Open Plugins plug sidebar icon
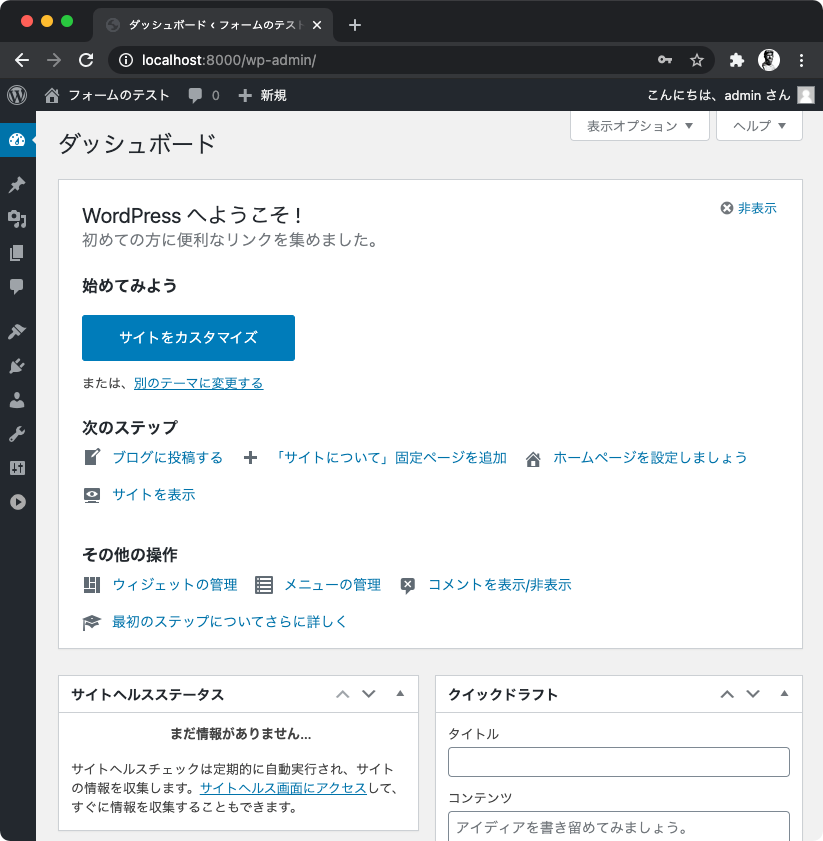The height and width of the screenshot is (841, 823). click(x=17, y=366)
